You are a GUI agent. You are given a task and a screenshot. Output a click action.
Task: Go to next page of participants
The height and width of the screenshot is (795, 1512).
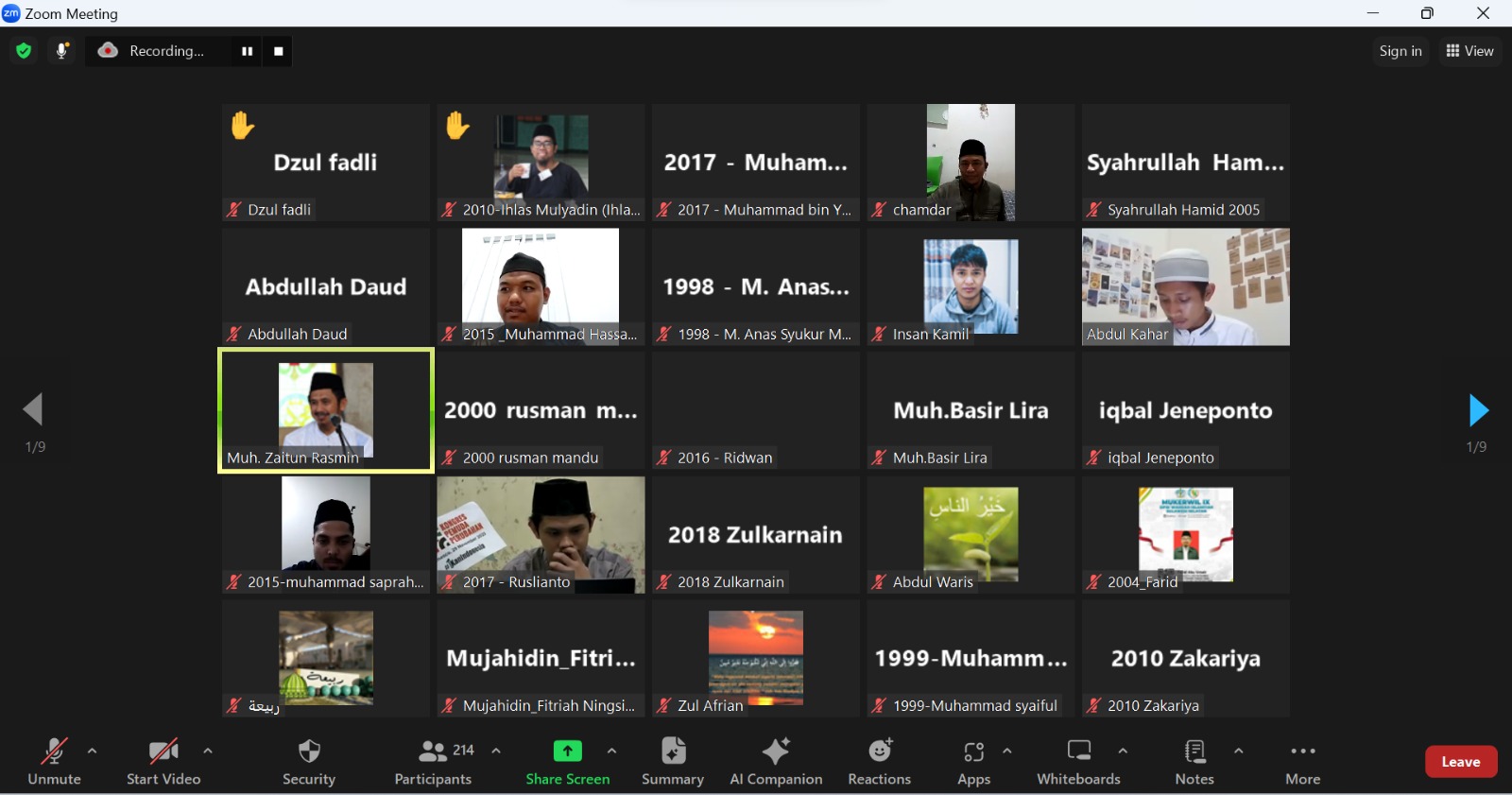[1478, 411]
